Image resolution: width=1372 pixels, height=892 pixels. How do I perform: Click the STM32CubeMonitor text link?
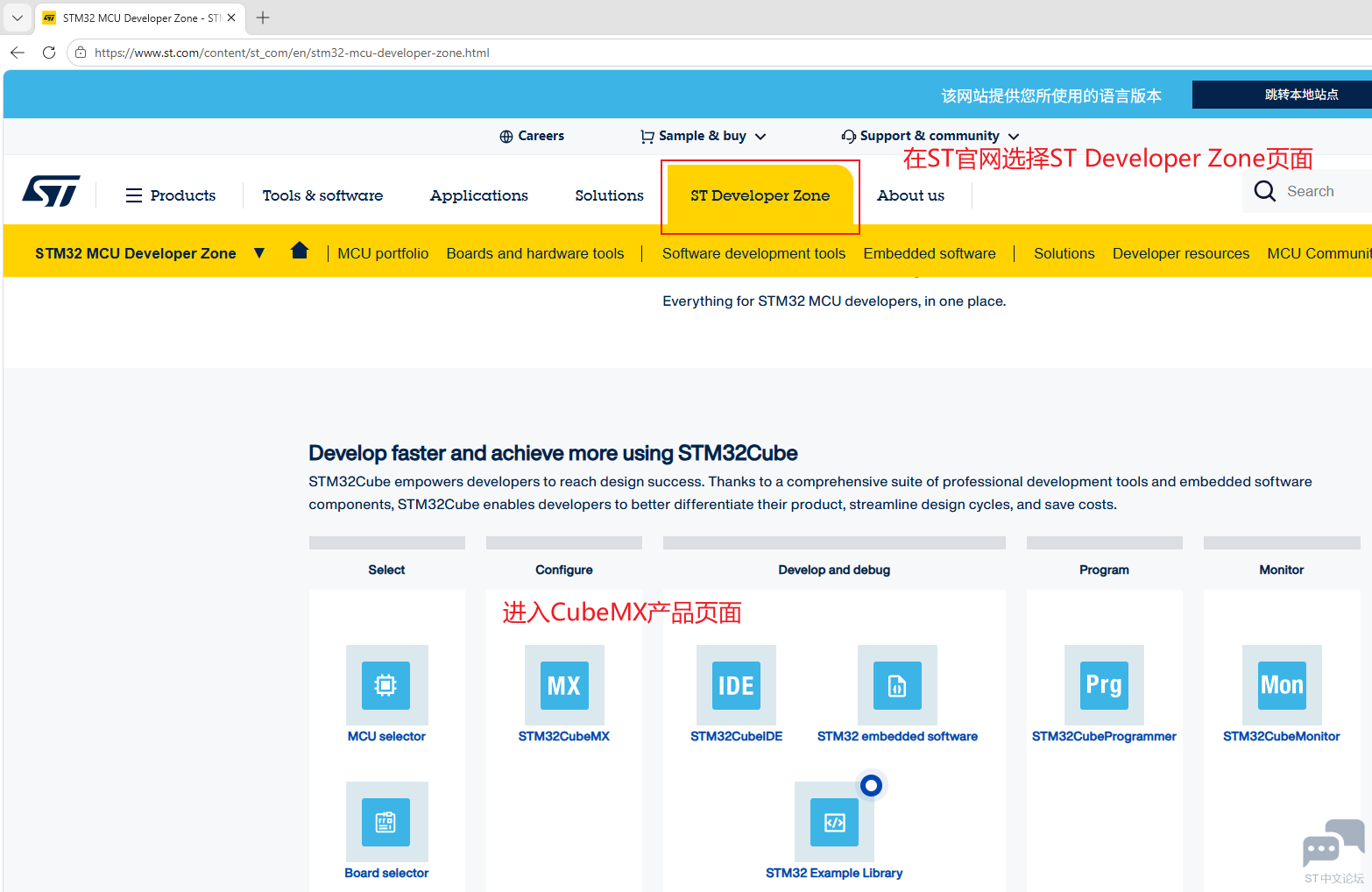tap(1282, 736)
